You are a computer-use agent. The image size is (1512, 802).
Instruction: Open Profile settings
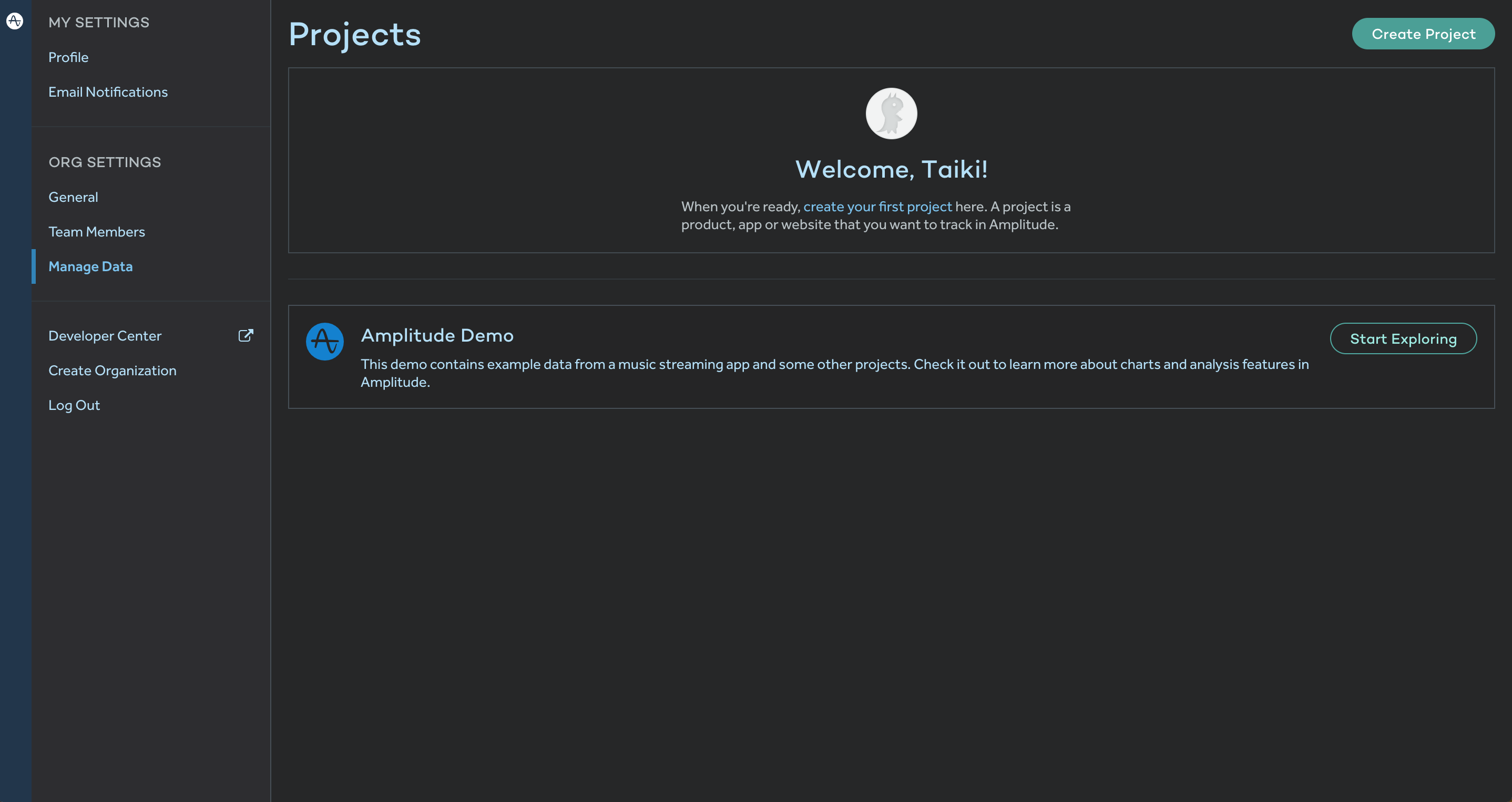pyautogui.click(x=68, y=57)
